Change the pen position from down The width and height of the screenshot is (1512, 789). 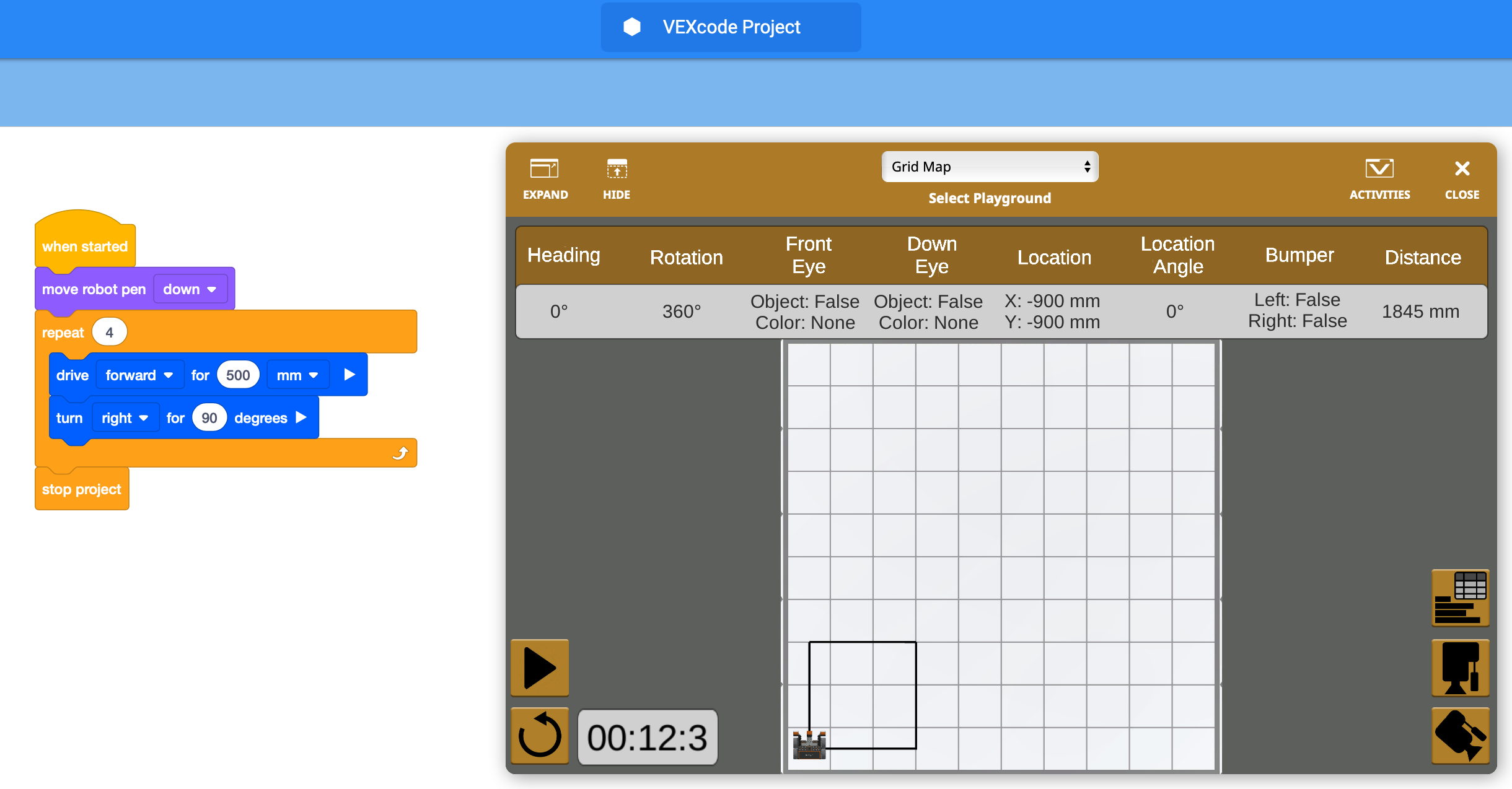click(189, 289)
